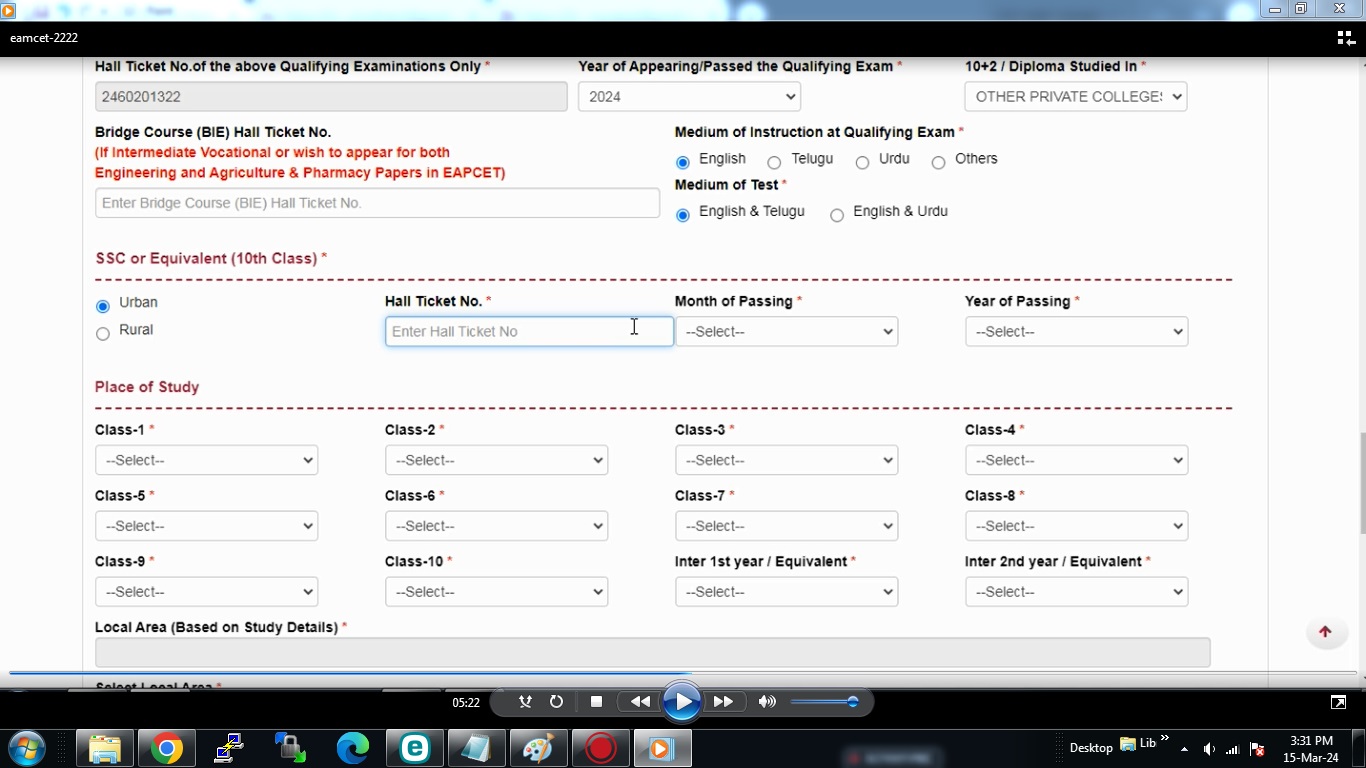Image resolution: width=1366 pixels, height=768 pixels.
Task: Open Class-5 place of study dropdown
Action: (x=206, y=526)
